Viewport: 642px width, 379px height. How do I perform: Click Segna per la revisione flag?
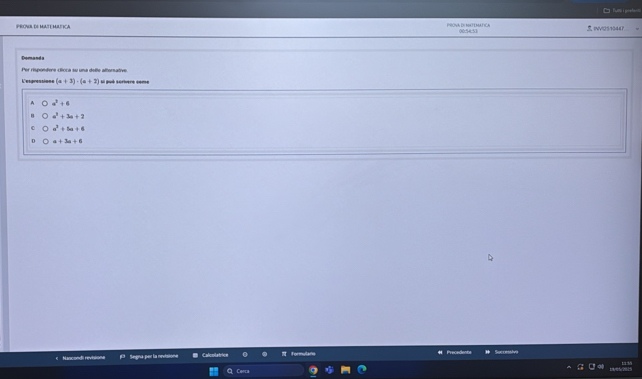pos(149,356)
